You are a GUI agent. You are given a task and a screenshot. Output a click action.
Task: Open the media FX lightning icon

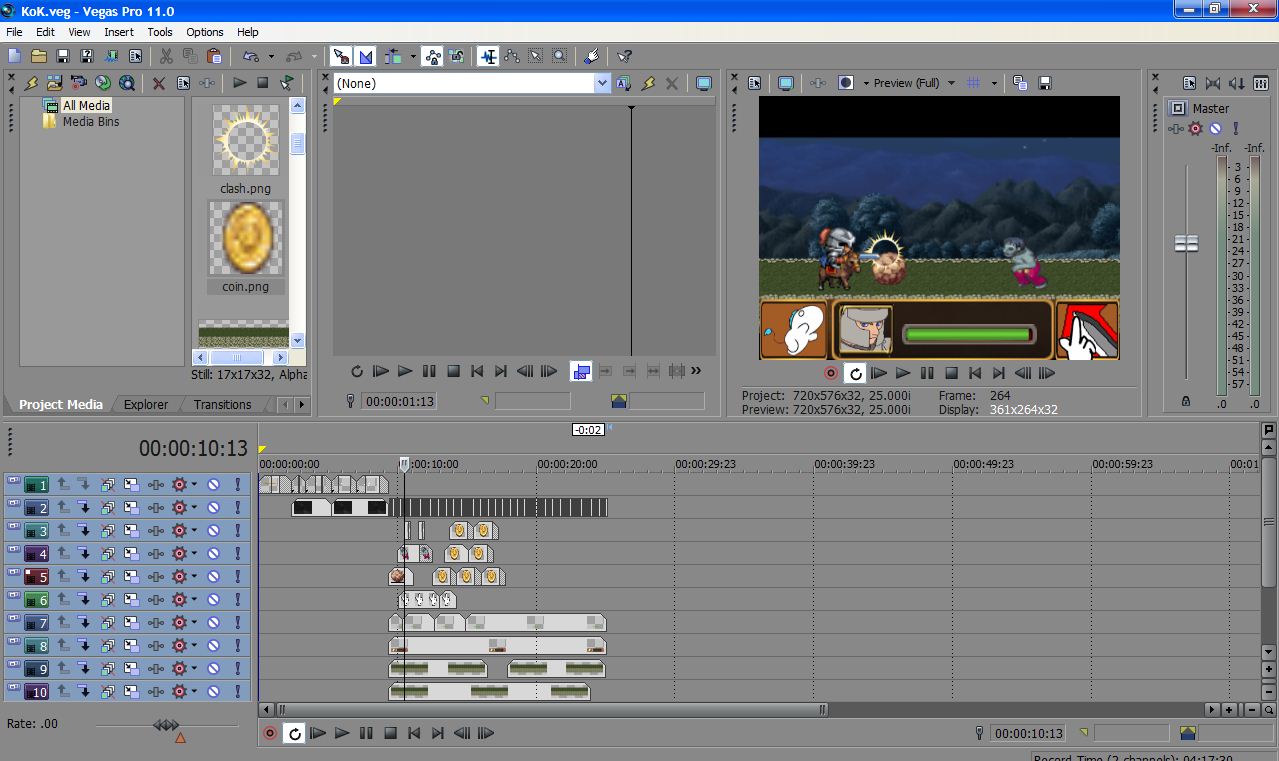point(32,83)
